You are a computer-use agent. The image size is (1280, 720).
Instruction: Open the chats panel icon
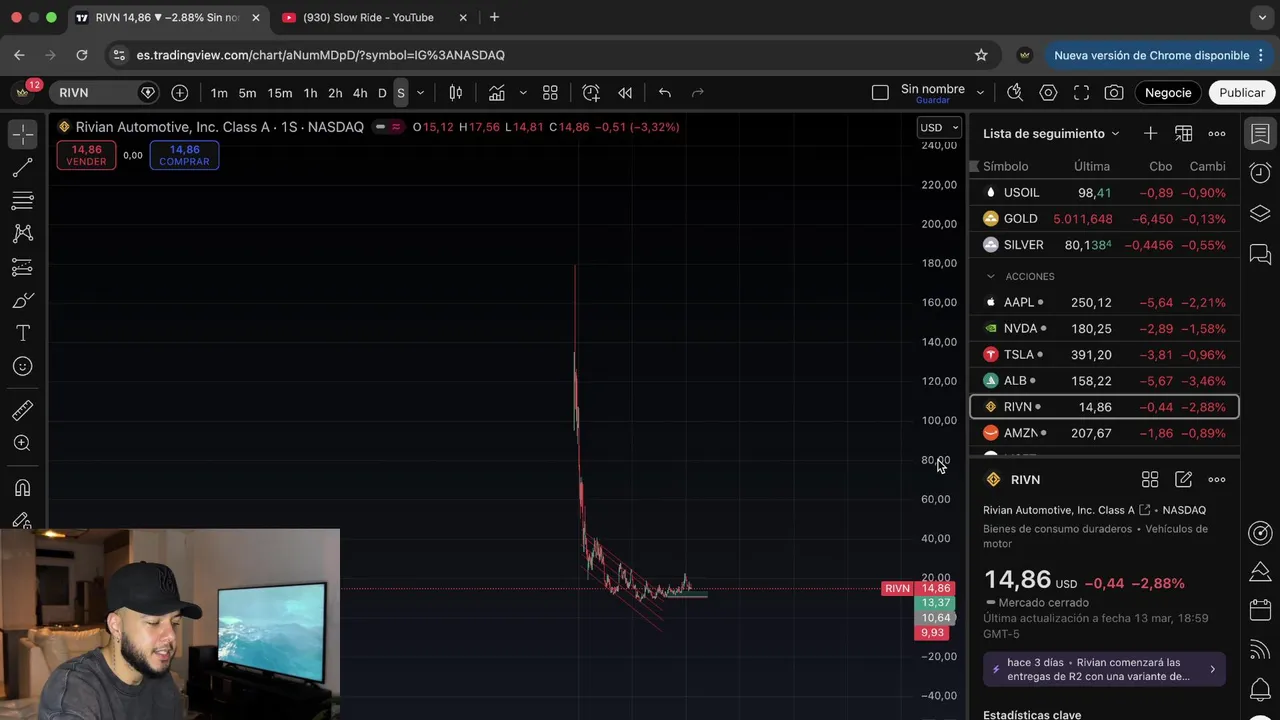pos(1261,254)
